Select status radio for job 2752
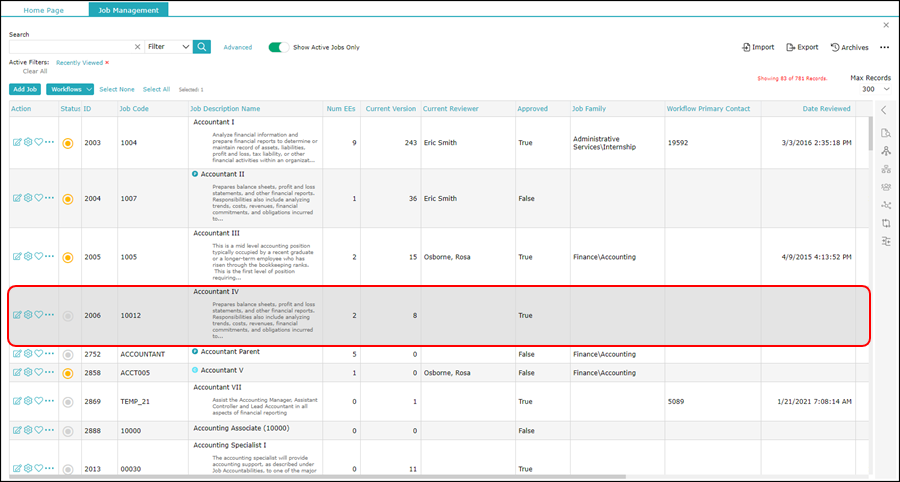 (x=68, y=354)
